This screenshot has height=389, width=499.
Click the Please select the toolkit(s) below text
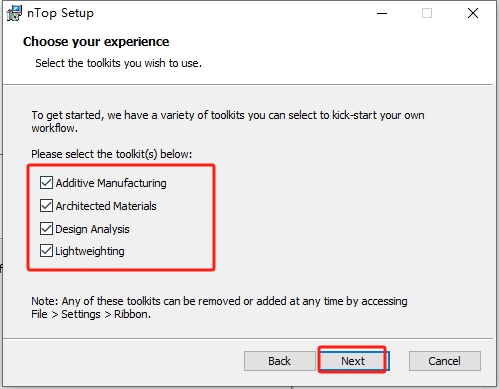(x=112, y=154)
